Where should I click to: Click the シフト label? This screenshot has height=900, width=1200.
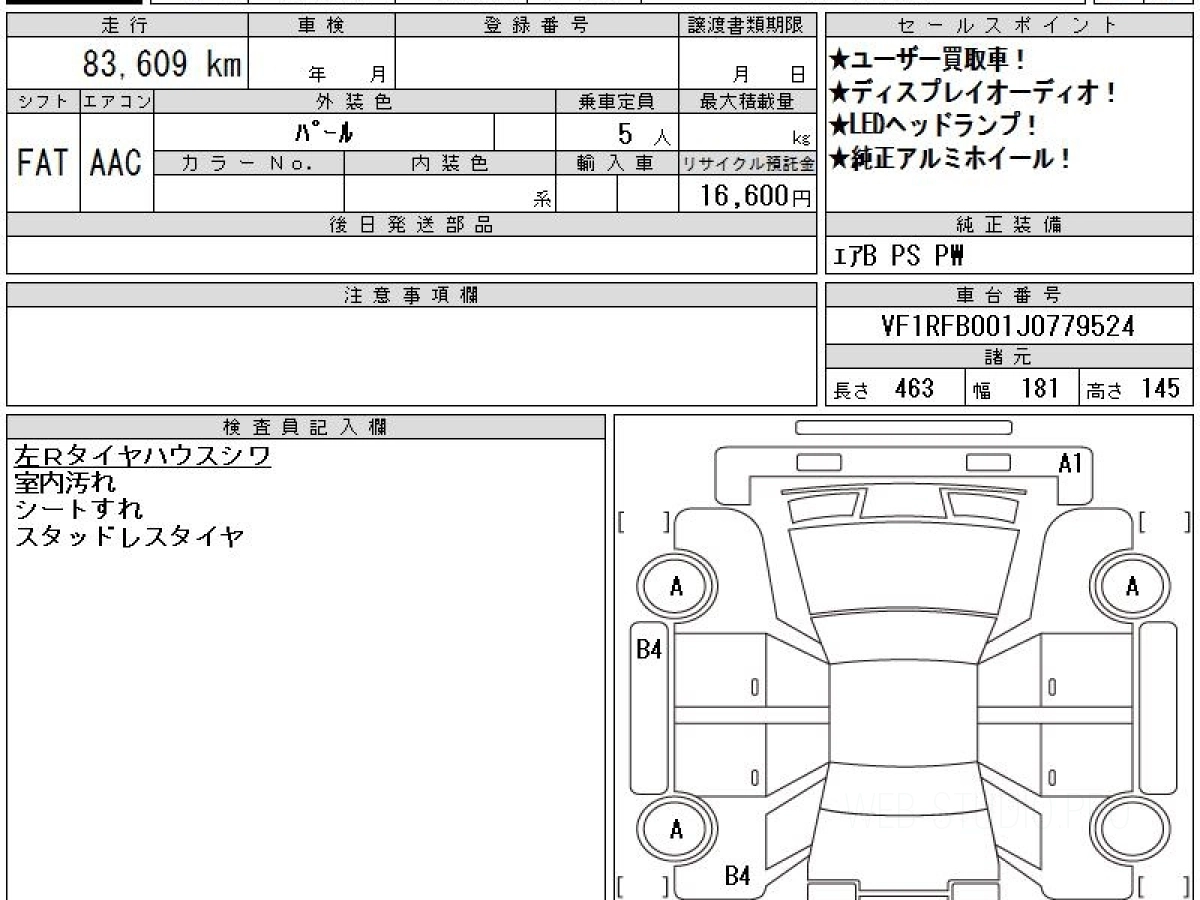(x=43, y=101)
